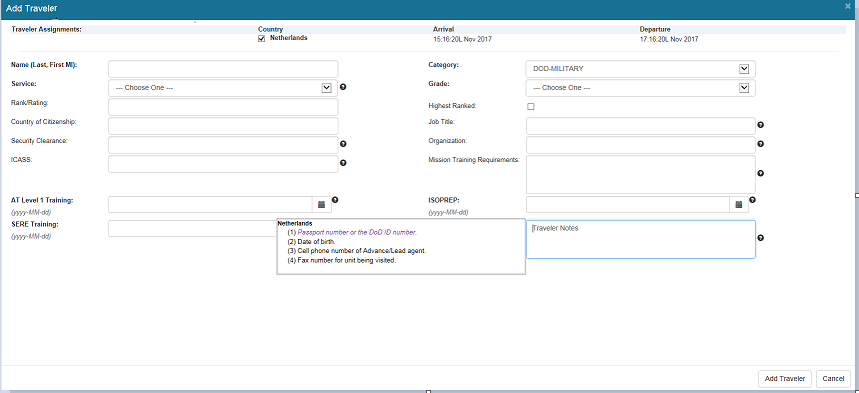Click help icon for Mission Training Requirements
Screen dimensions: 859x393
[760, 173]
